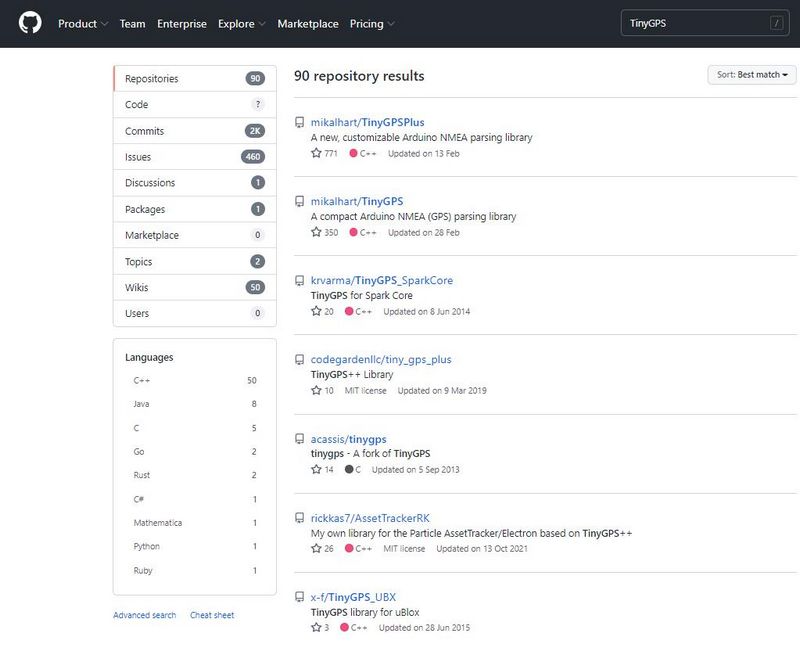800x648 pixels.
Task: Click star icon for tiny_gps_plus
Action: (x=316, y=390)
